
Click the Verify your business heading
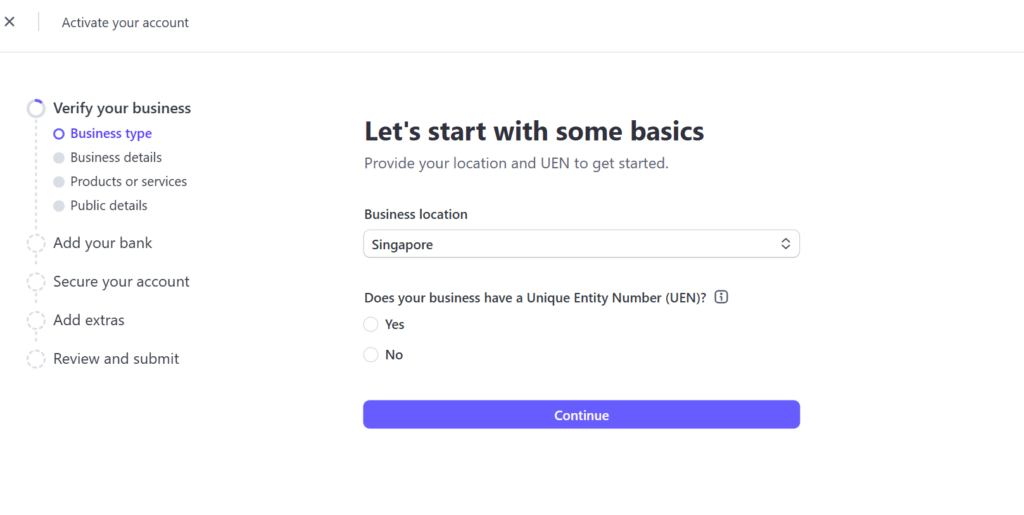click(122, 109)
